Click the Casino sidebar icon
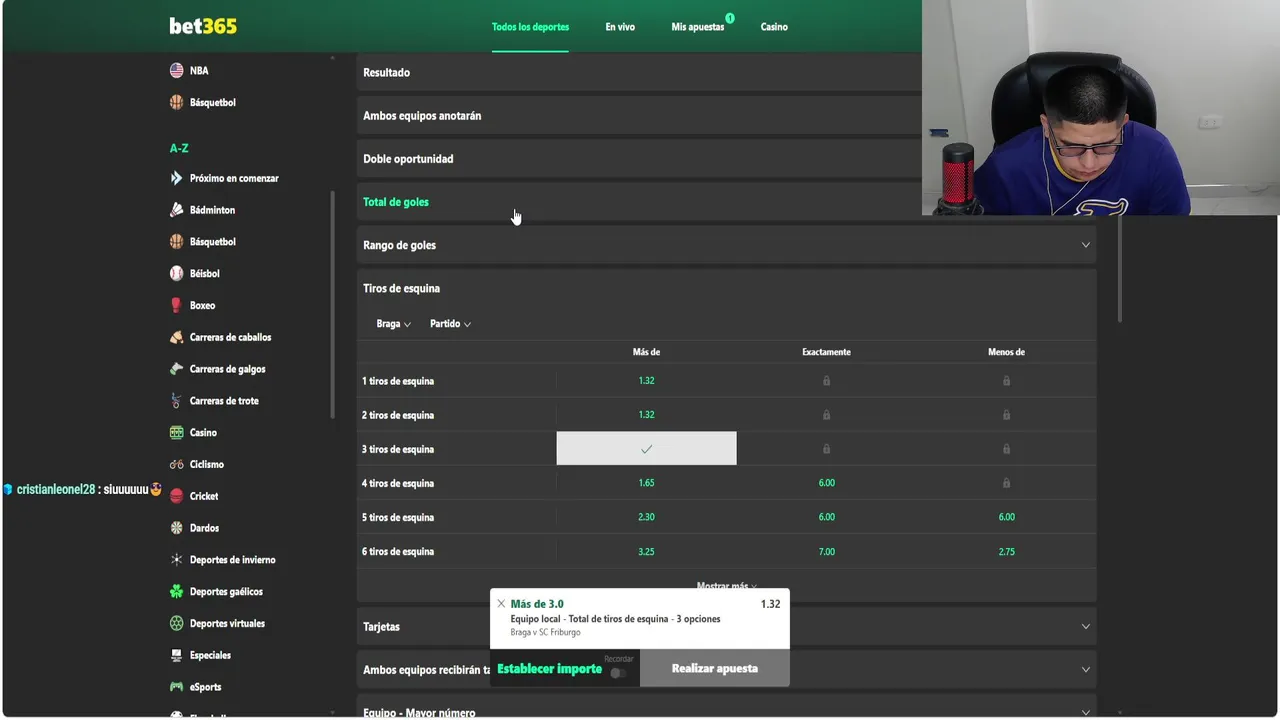 (x=176, y=433)
